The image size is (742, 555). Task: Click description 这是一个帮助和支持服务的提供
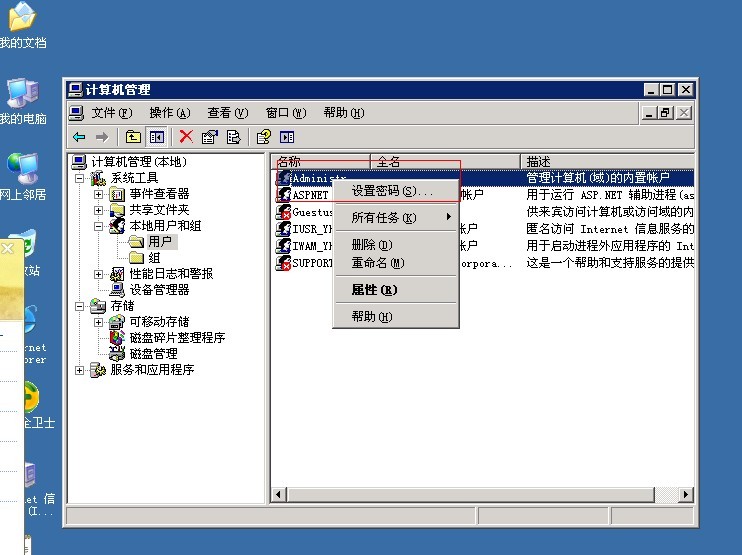[610, 263]
